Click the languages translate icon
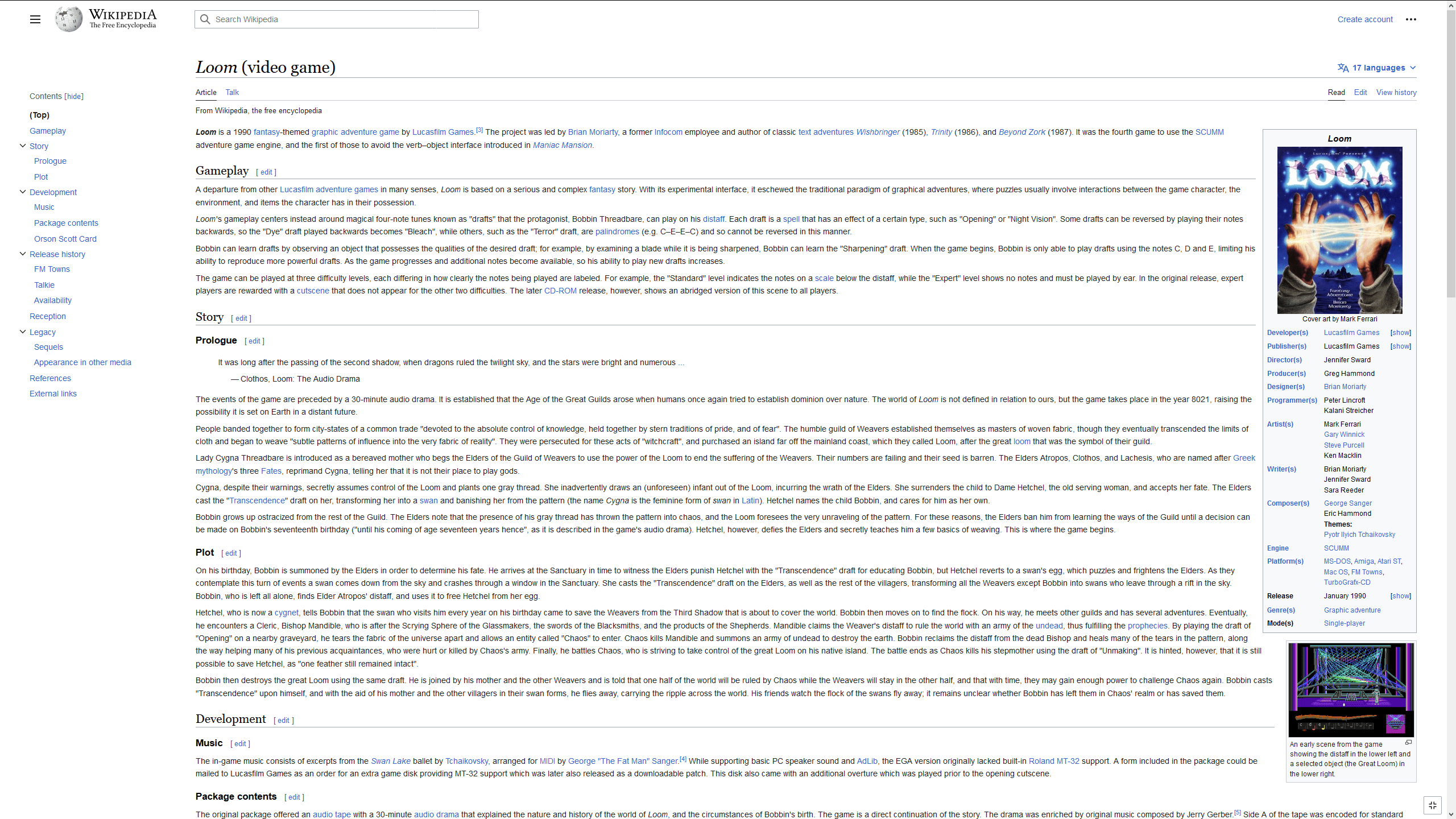1456x819 pixels. [1343, 68]
